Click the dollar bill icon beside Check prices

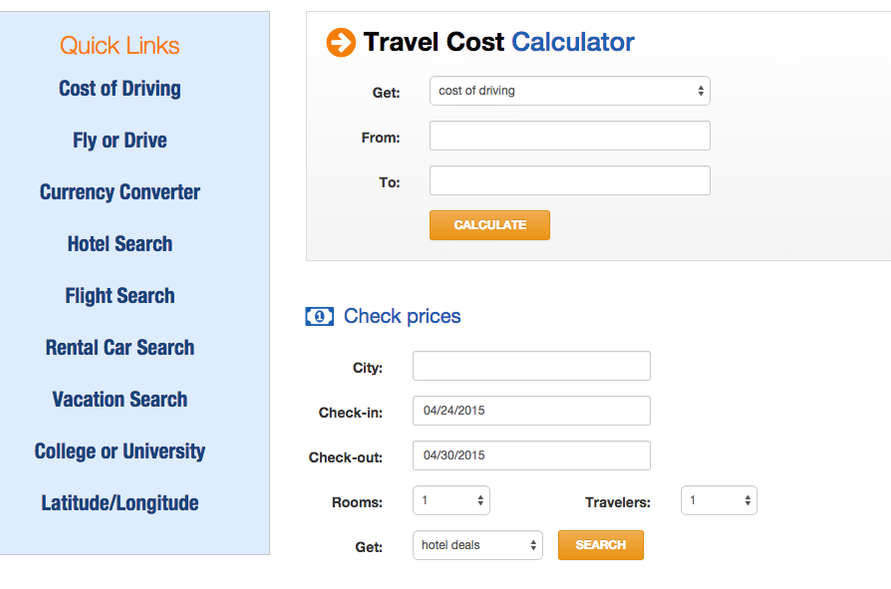point(319,316)
